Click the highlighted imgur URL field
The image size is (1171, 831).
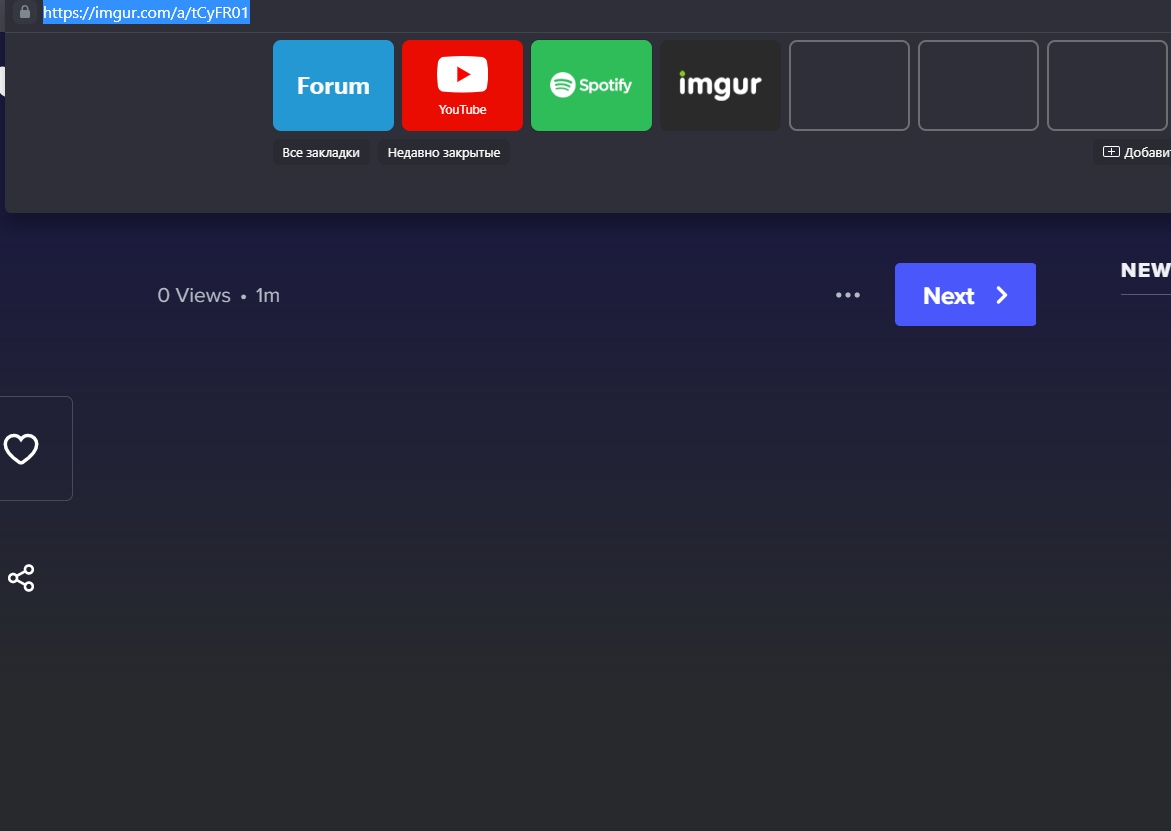point(146,13)
